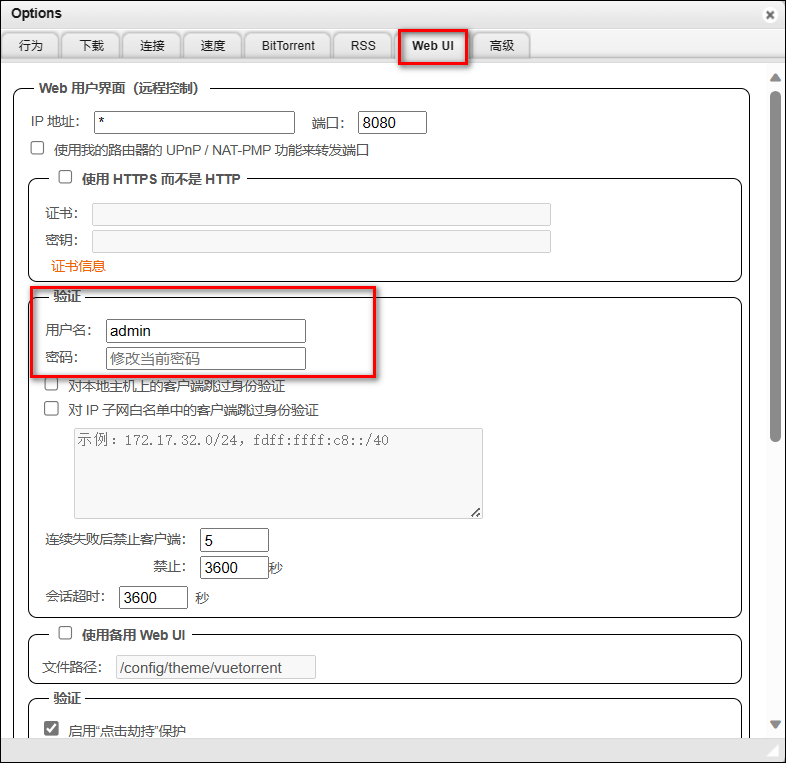786x763 pixels.
Task: Open the RSS tab
Action: point(363,46)
